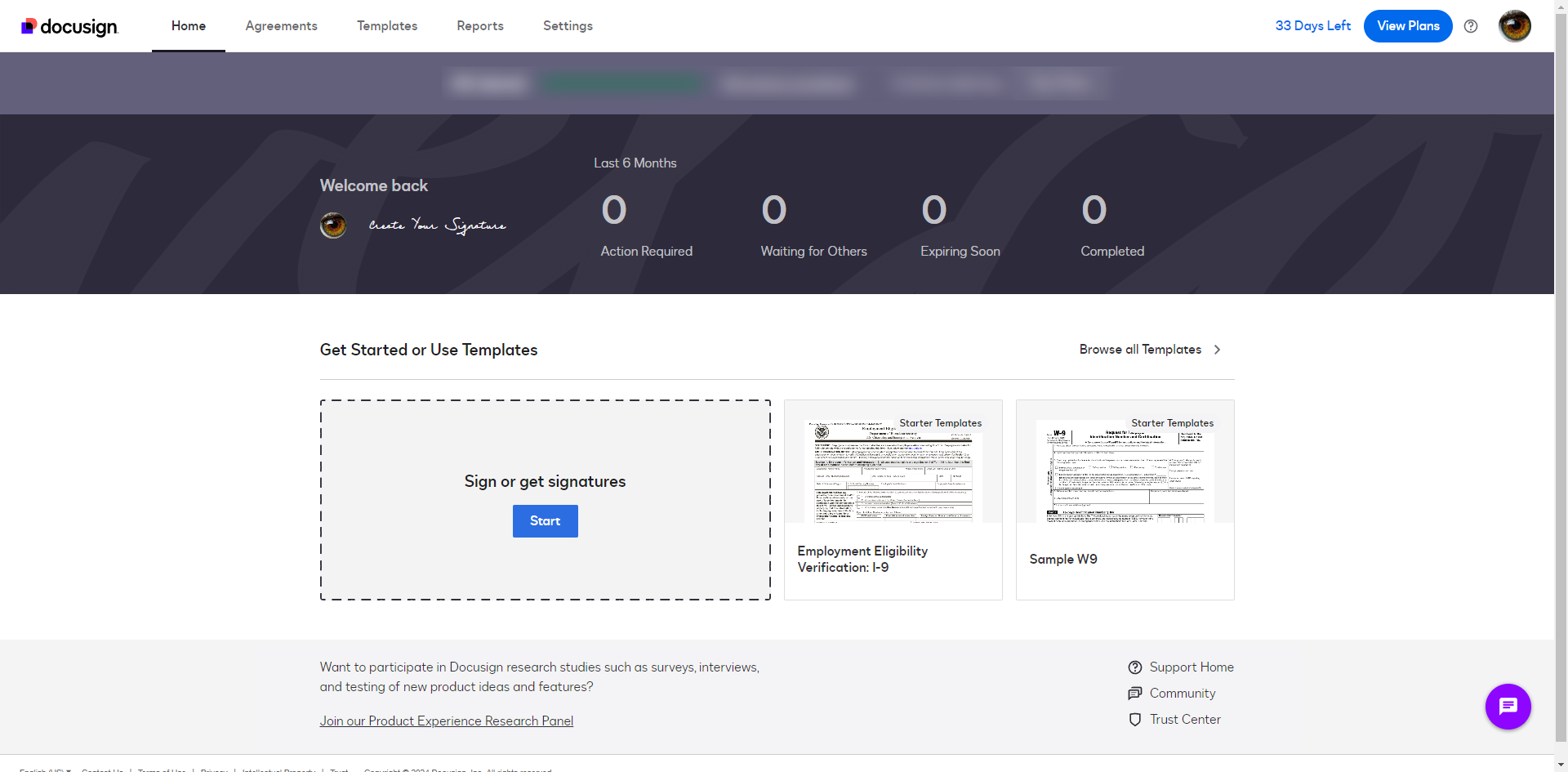This screenshot has height=772, width=1568.
Task: Open Support Home link
Action: (x=1181, y=667)
